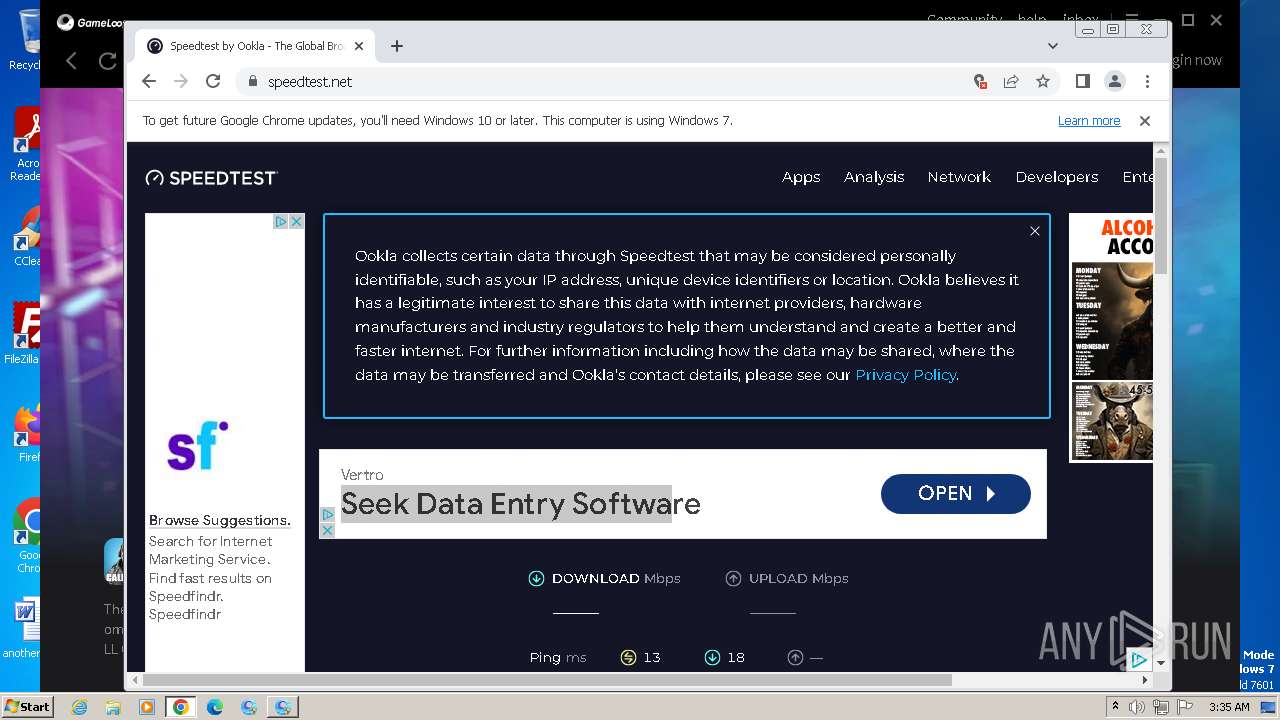Close the Speedtest by Ookla tab

pos(359,46)
